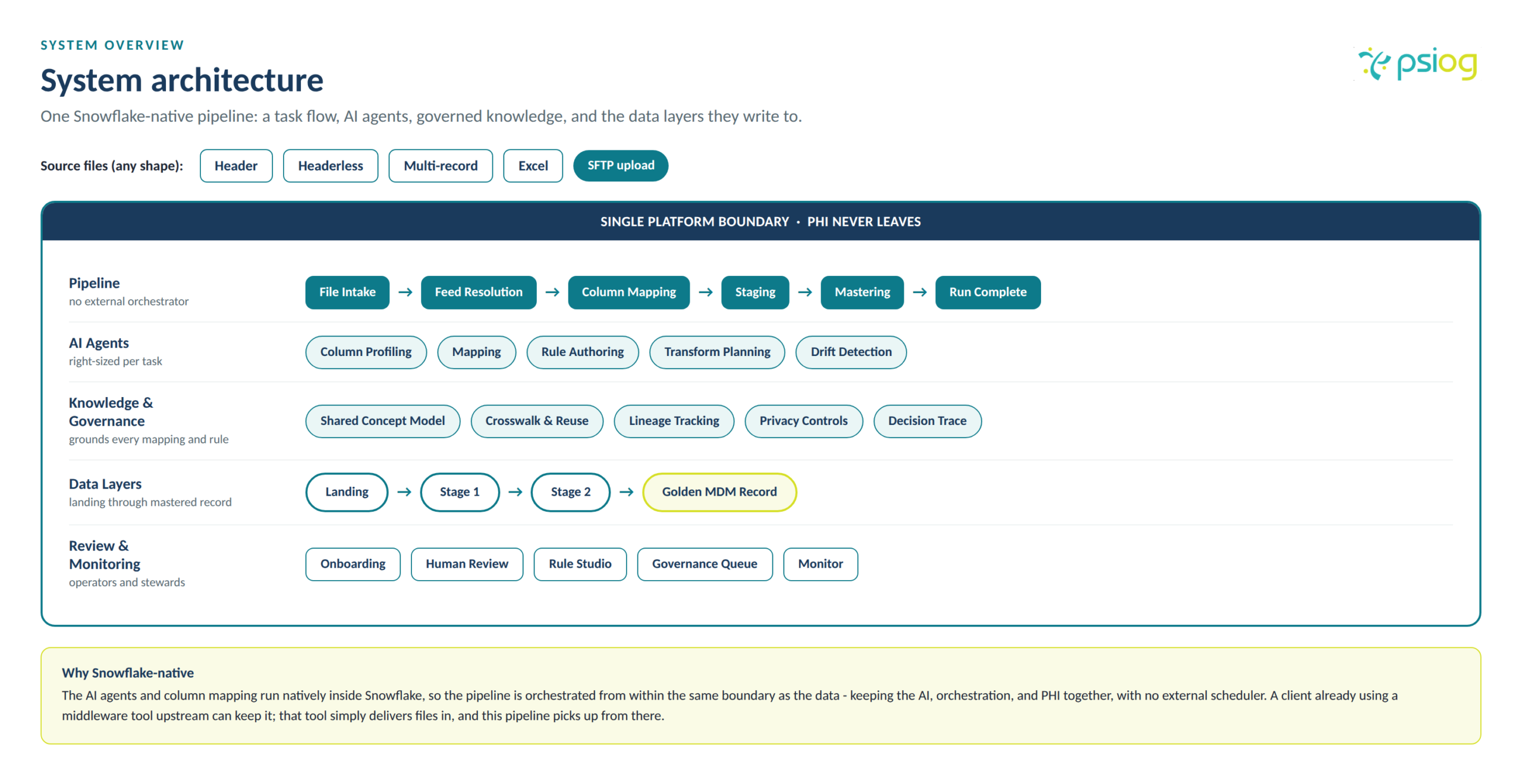Viewport: 1522px width, 784px height.
Task: Click the psiog logo
Action: (x=1417, y=64)
